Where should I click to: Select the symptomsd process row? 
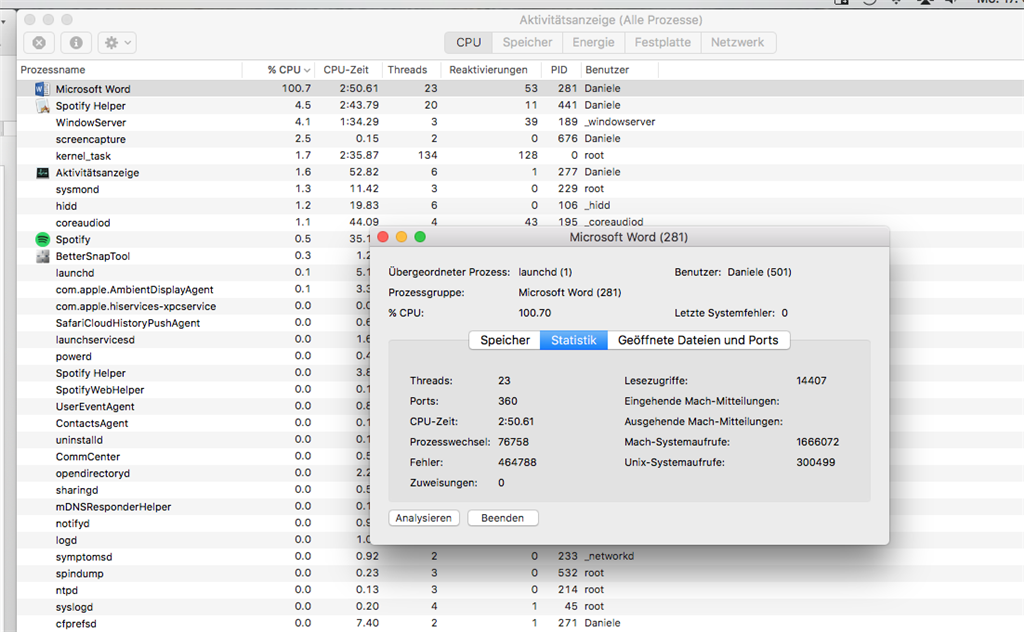[520, 557]
